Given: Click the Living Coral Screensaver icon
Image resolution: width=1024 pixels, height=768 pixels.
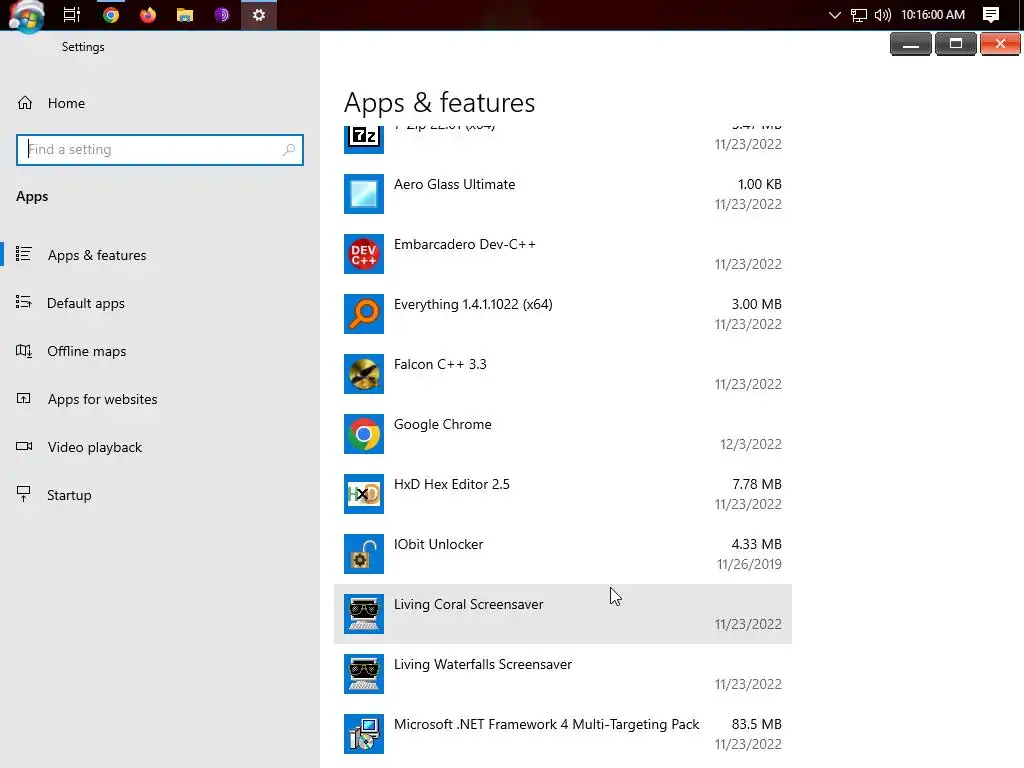Looking at the screenshot, I should point(364,615).
